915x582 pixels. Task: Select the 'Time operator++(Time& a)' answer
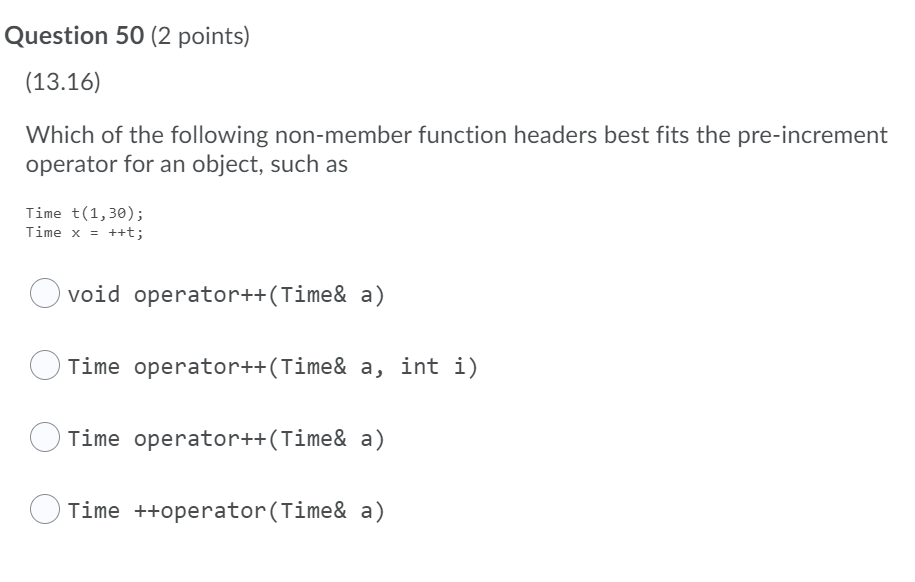[x=44, y=438]
